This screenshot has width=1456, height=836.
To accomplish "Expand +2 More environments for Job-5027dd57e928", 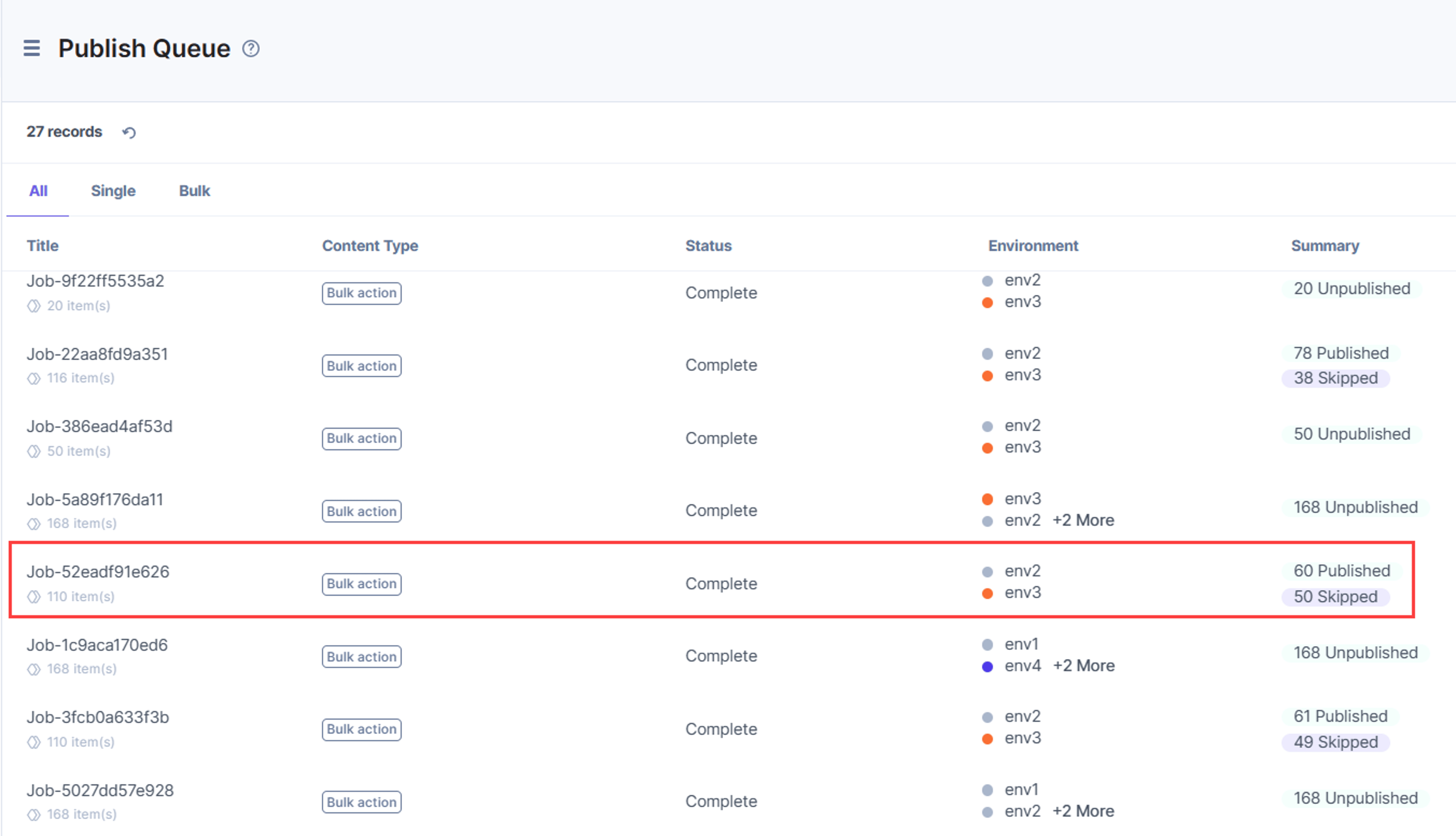I will click(x=1083, y=811).
